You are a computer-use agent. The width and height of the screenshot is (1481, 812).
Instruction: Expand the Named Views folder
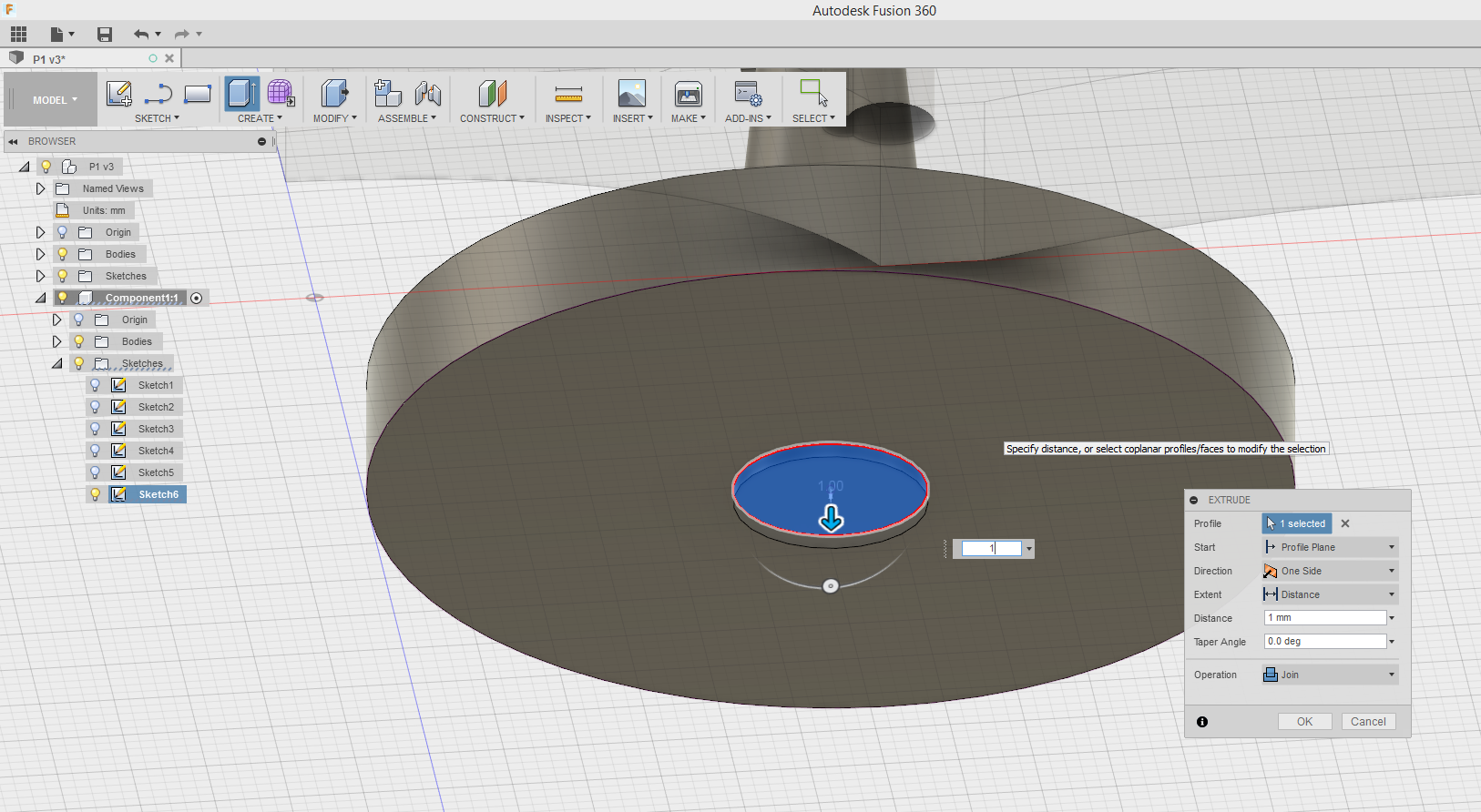point(40,188)
